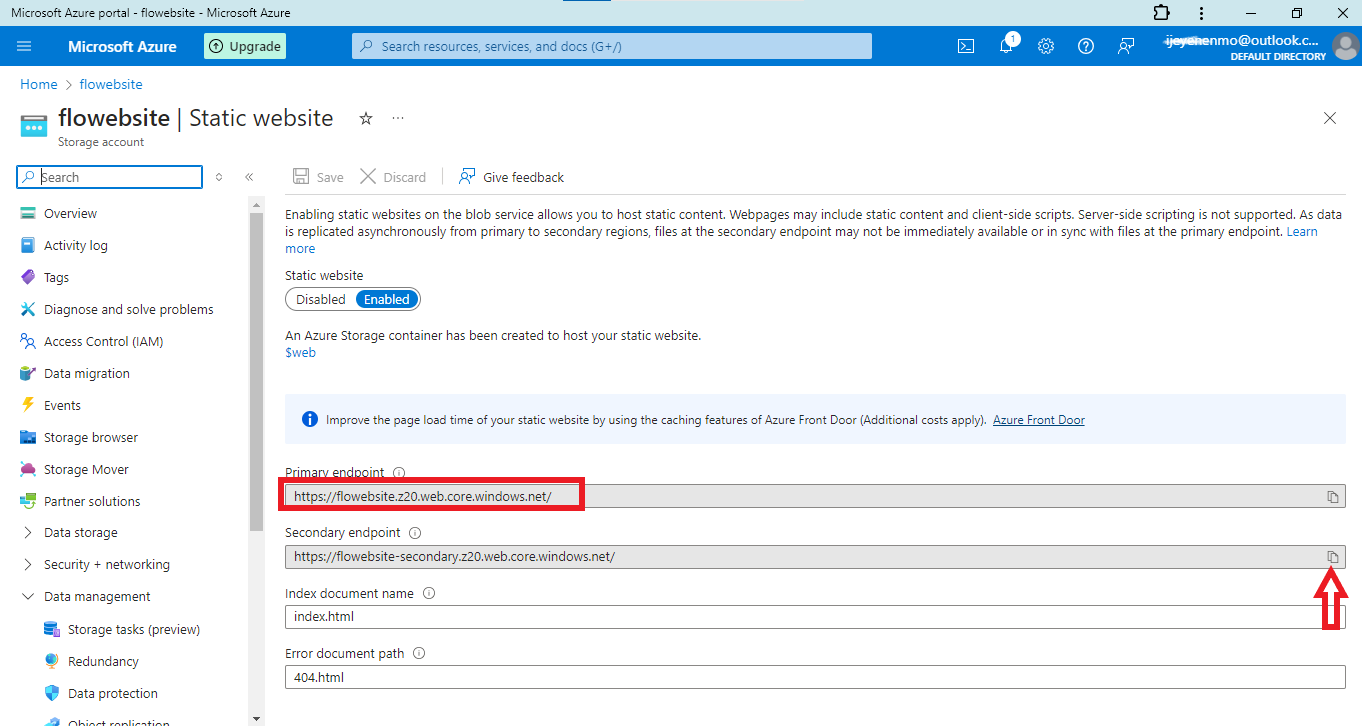Copy the primary endpoint URL
The image size is (1362, 726).
pos(1332,497)
